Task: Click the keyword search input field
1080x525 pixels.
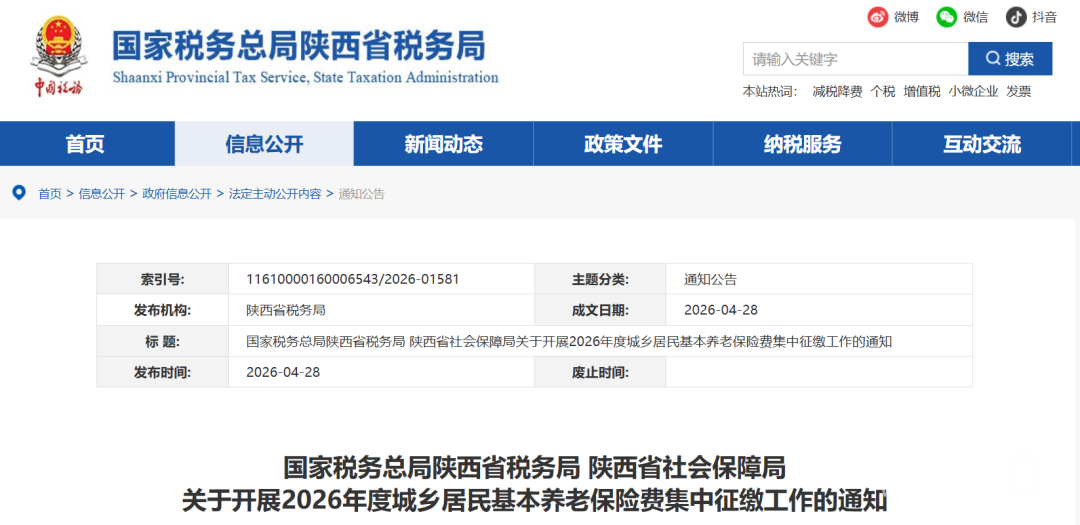Action: pyautogui.click(x=854, y=59)
